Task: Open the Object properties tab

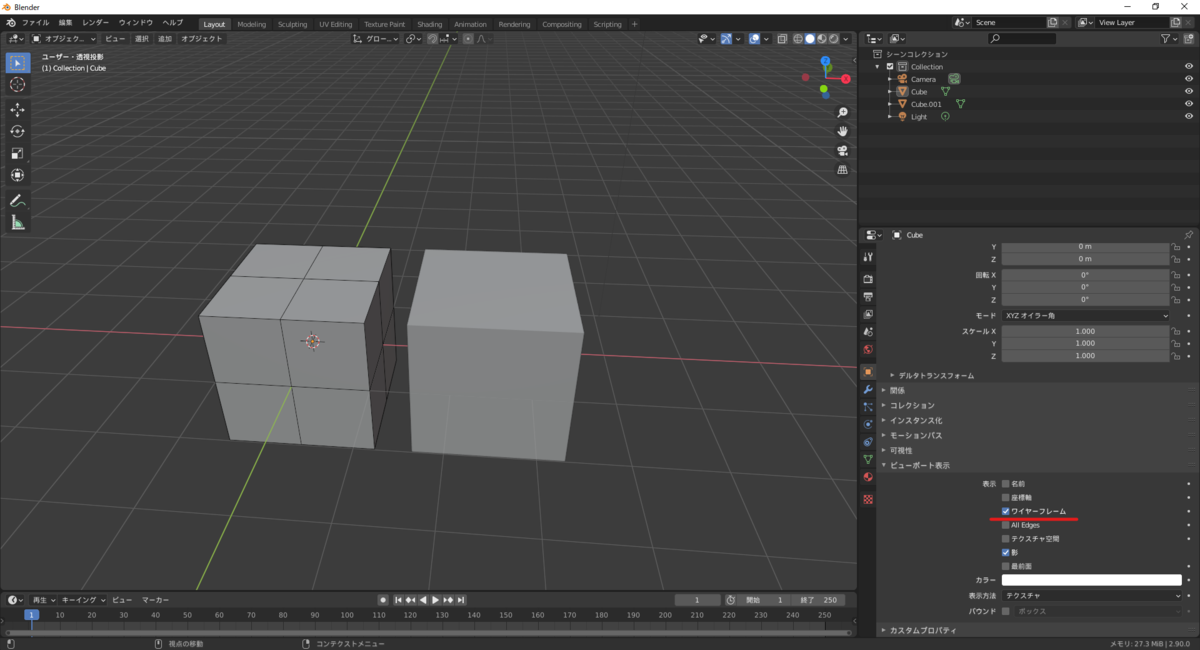Action: [868, 372]
